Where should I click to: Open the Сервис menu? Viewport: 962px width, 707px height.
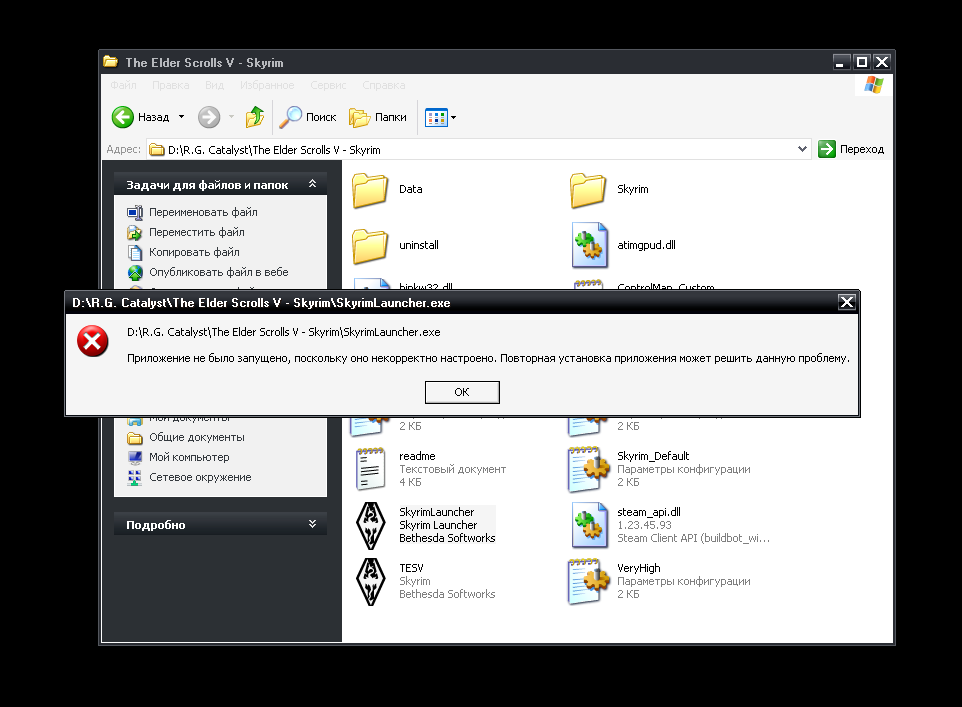(328, 85)
